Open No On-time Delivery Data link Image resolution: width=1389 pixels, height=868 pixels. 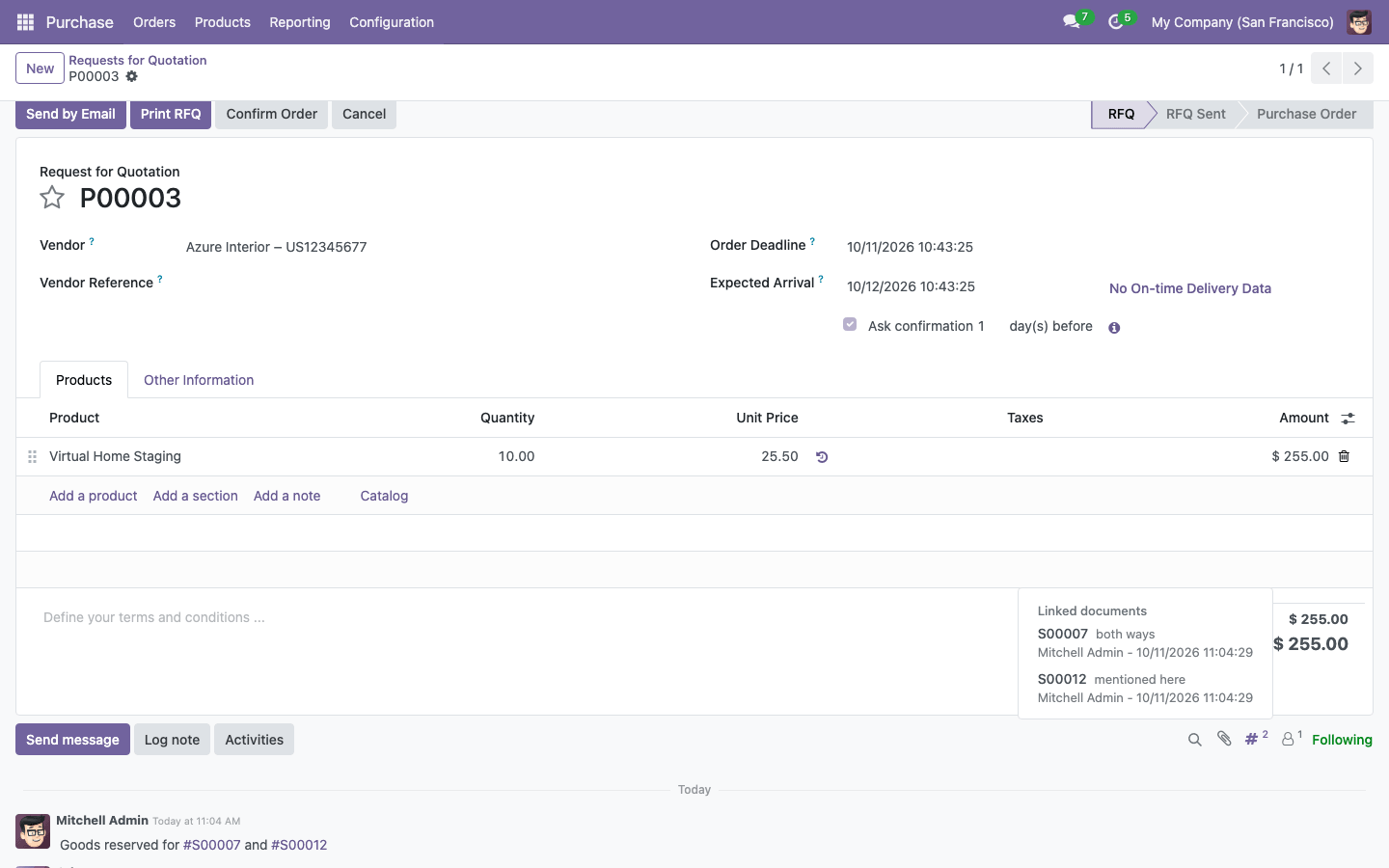[1190, 288]
